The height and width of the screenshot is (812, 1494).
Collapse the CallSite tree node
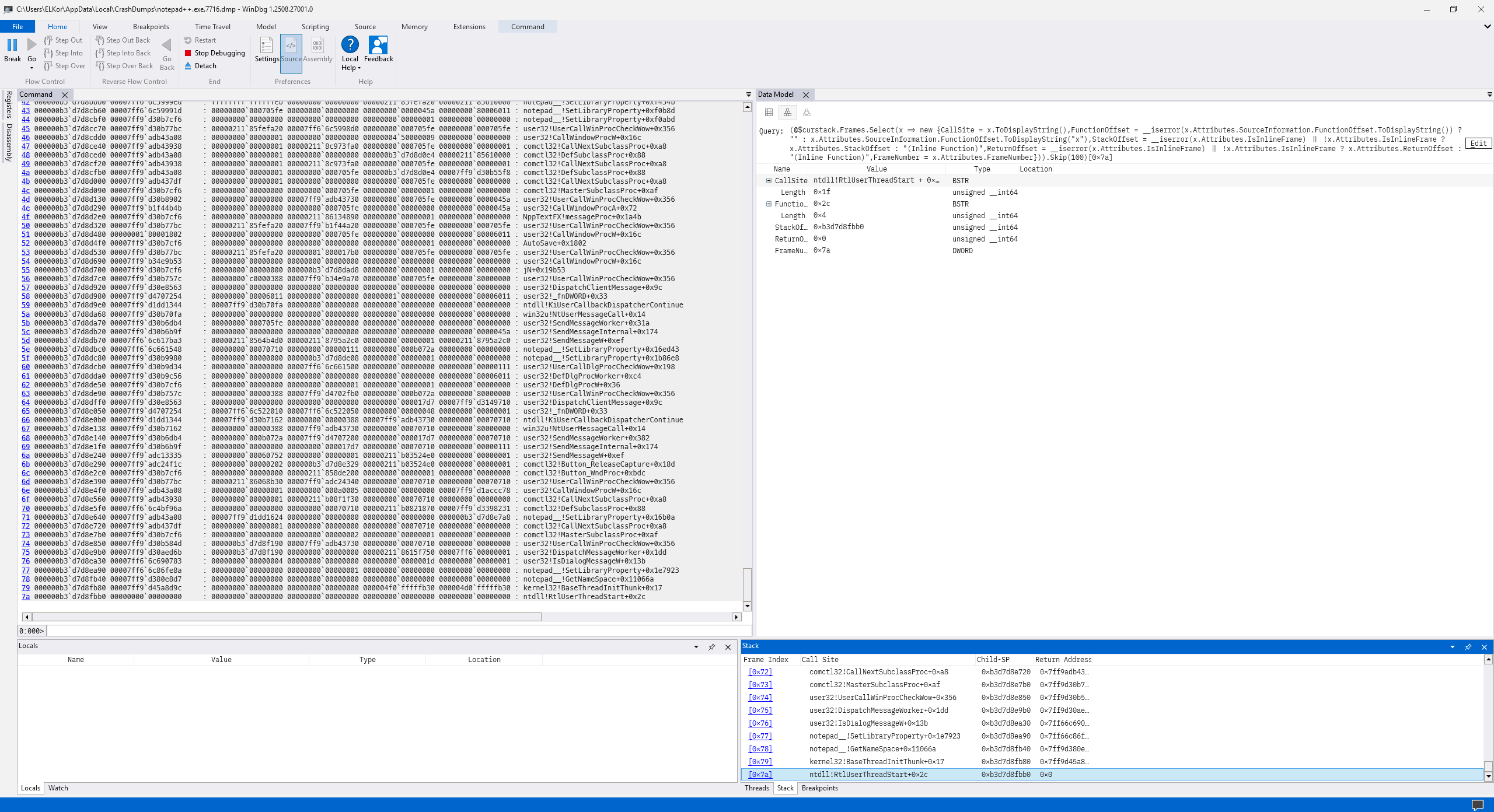point(769,181)
